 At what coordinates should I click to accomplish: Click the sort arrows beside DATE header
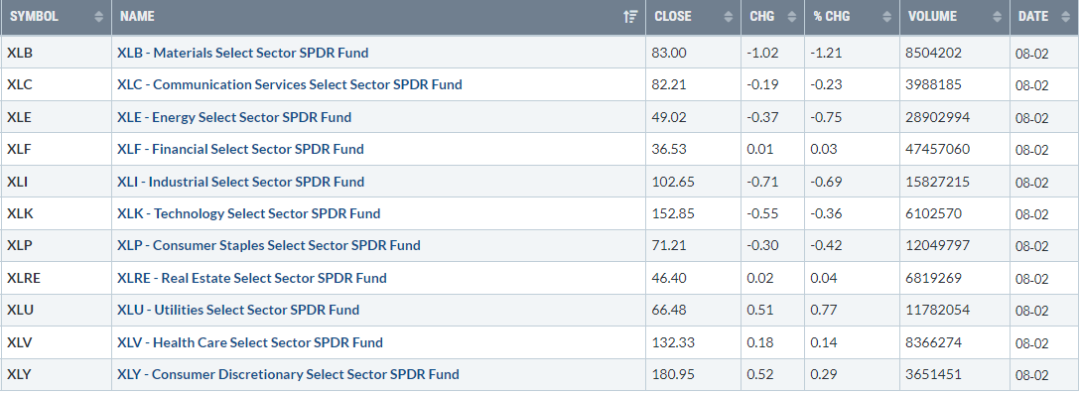[x=1066, y=17]
